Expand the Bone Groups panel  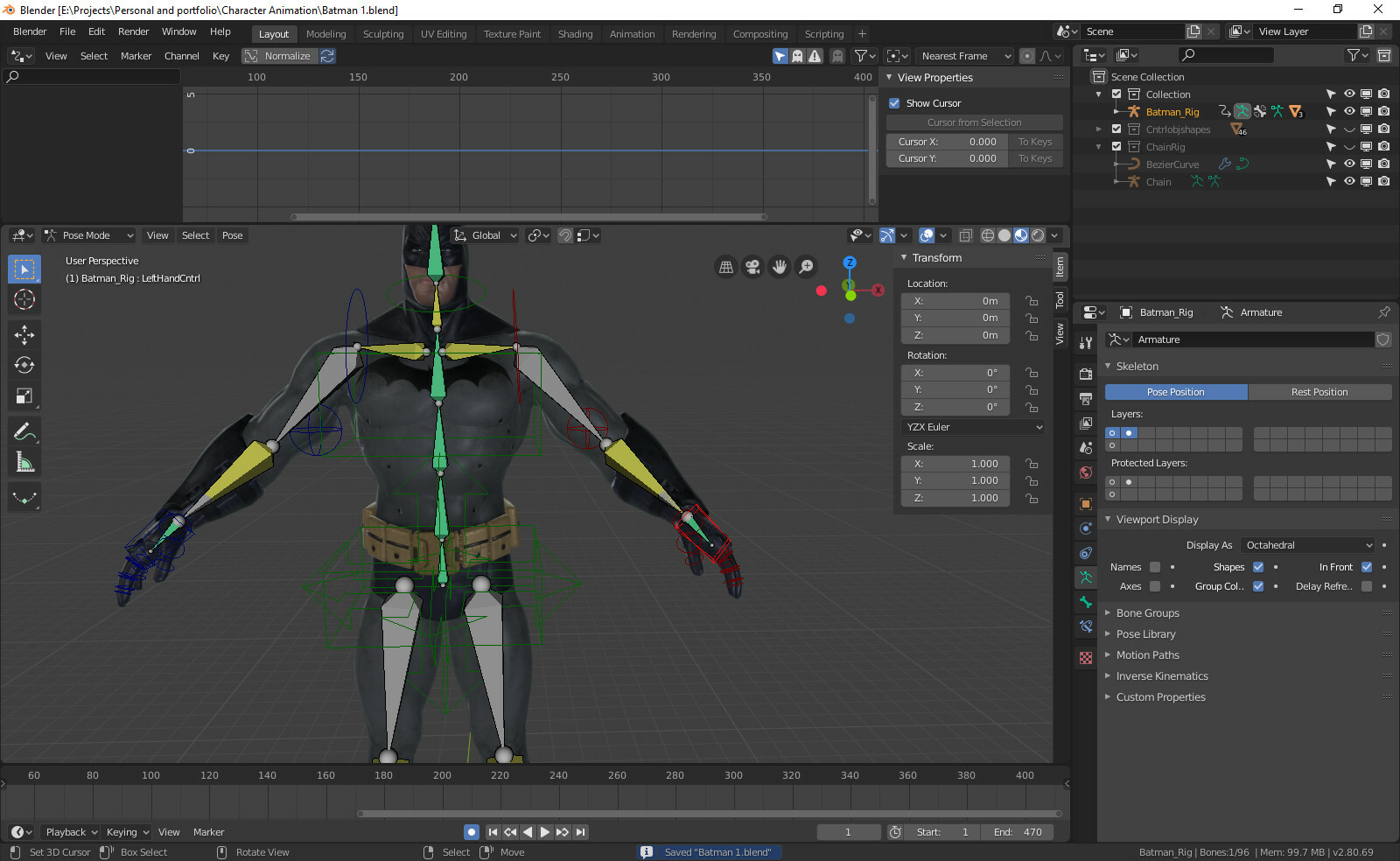1147,613
